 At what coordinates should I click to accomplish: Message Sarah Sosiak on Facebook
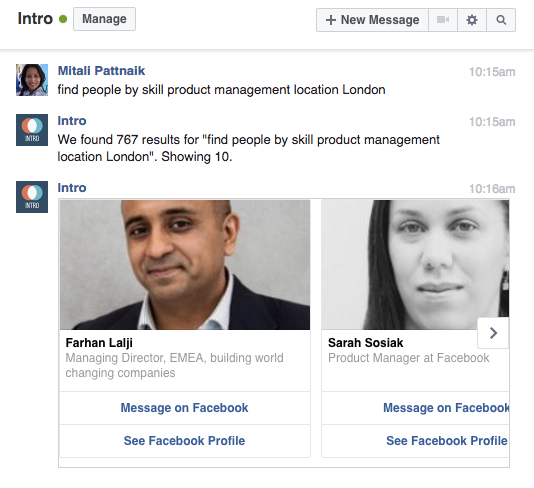[x=415, y=408]
